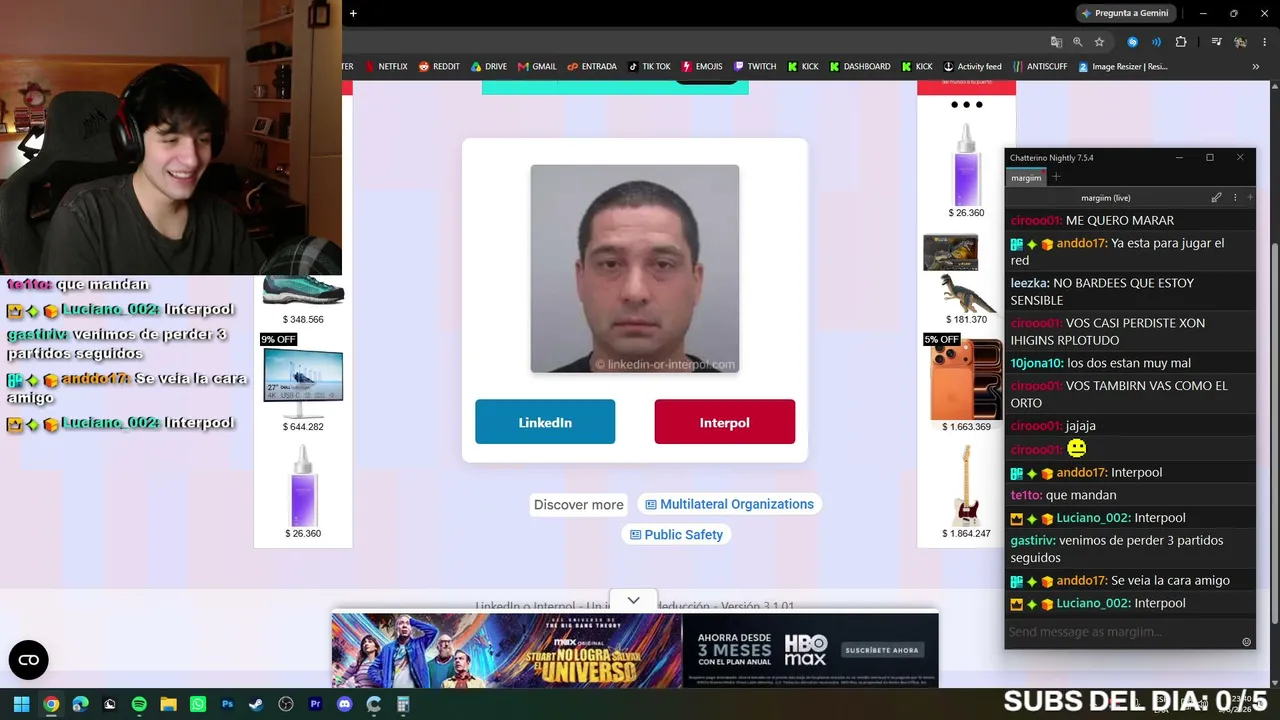Open Microsoft Edge from the taskbar

pyautogui.click(x=80, y=704)
